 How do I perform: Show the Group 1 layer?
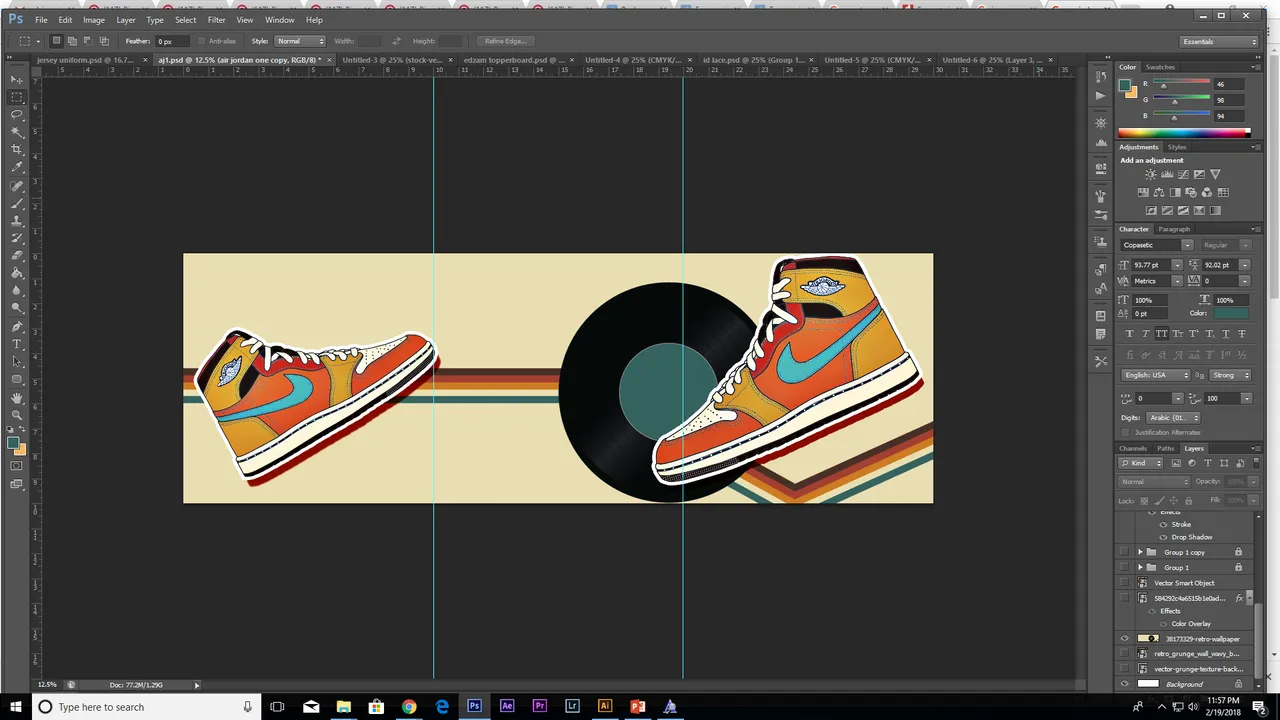click(x=1125, y=567)
